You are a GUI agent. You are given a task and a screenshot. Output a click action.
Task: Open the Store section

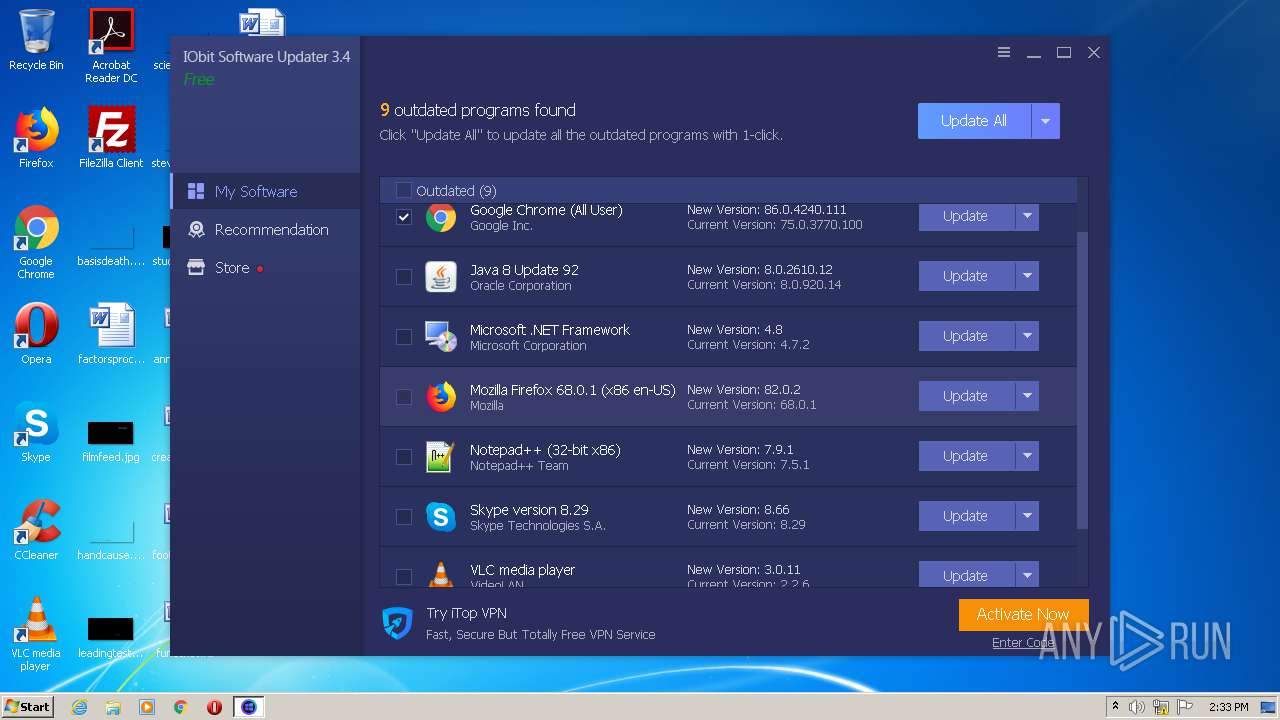[265, 267]
